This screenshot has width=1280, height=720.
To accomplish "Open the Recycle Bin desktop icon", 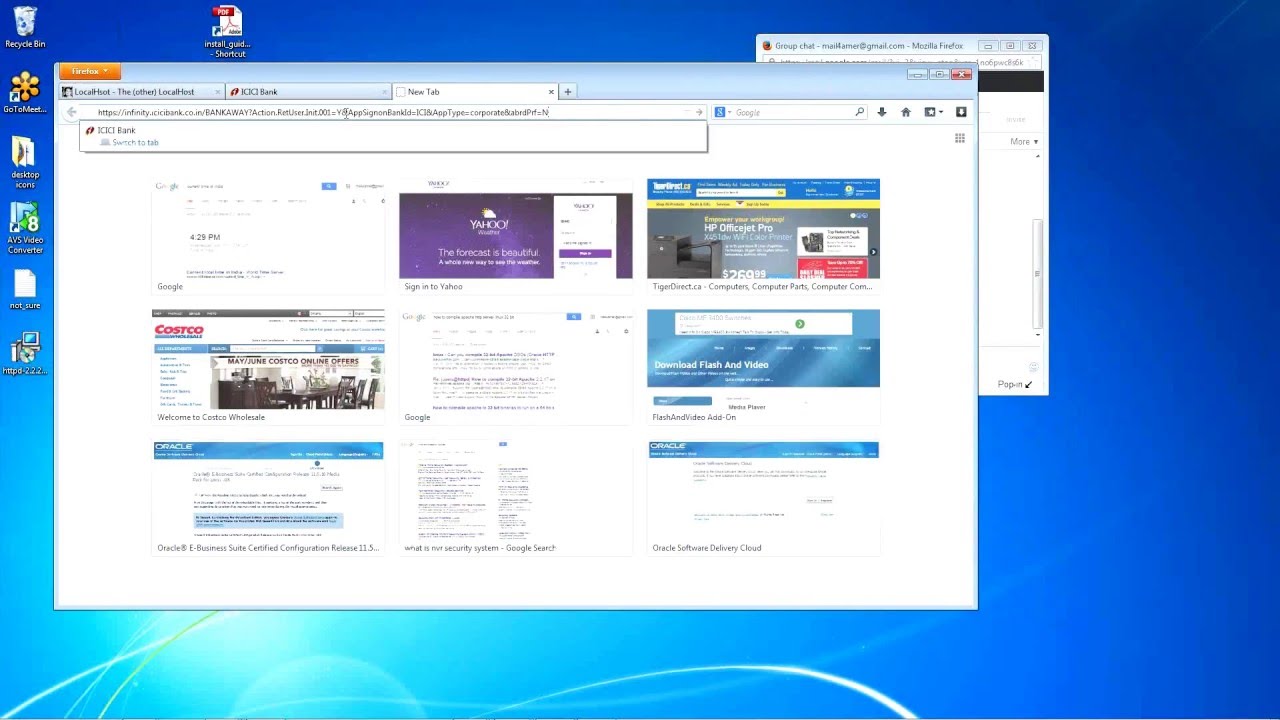I will 25,28.
